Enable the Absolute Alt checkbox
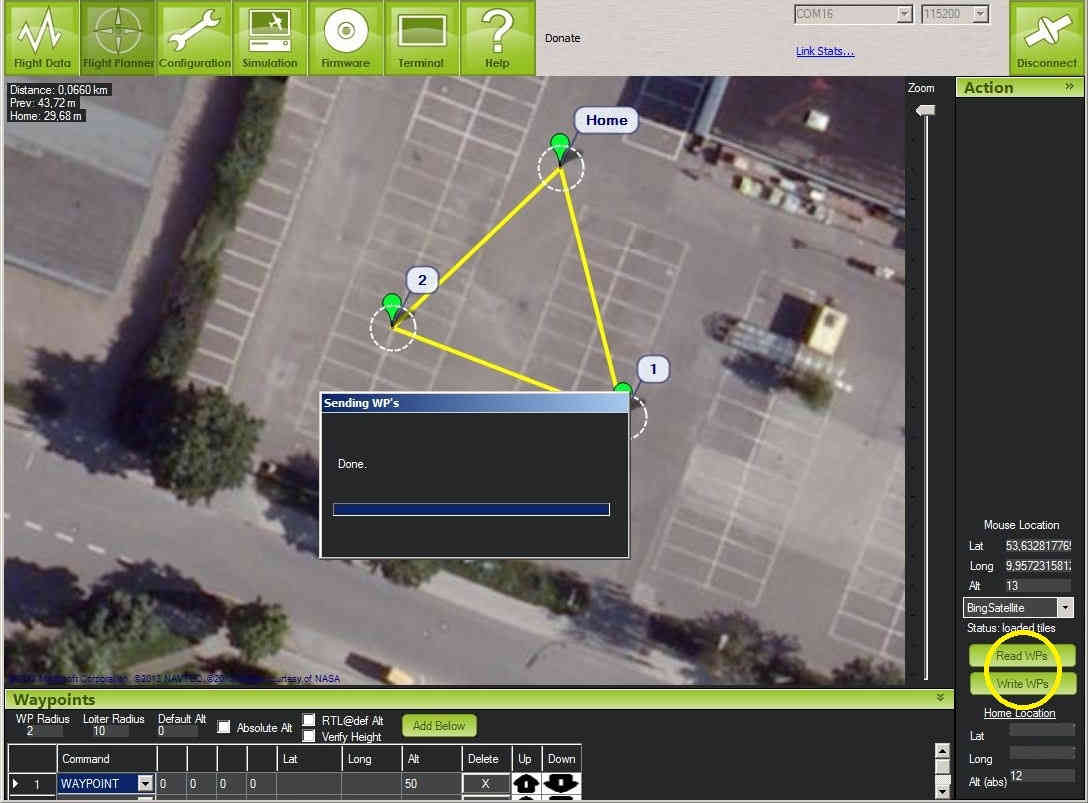This screenshot has height=803, width=1088. point(225,727)
